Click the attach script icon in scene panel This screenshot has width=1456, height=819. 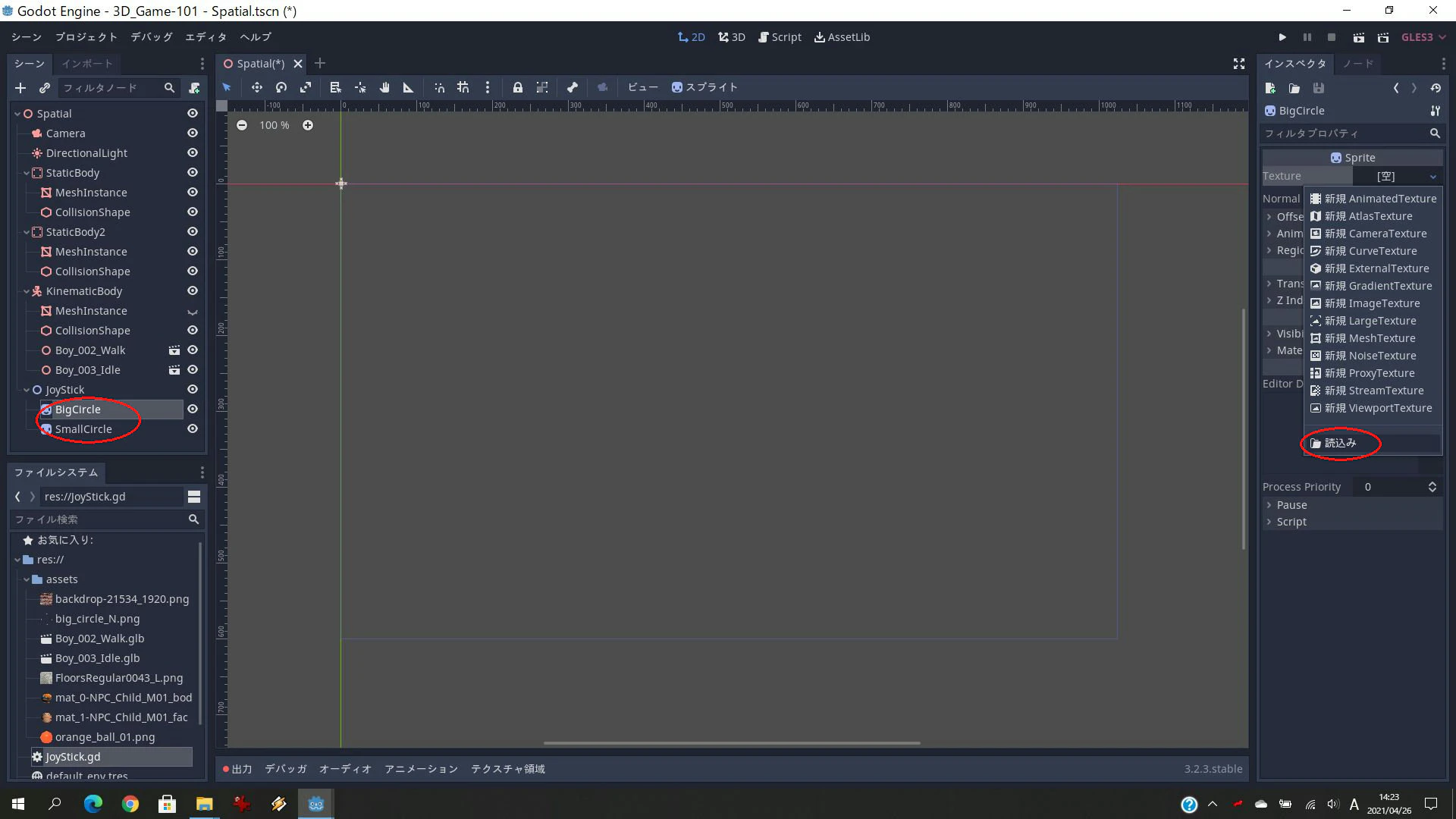194,88
